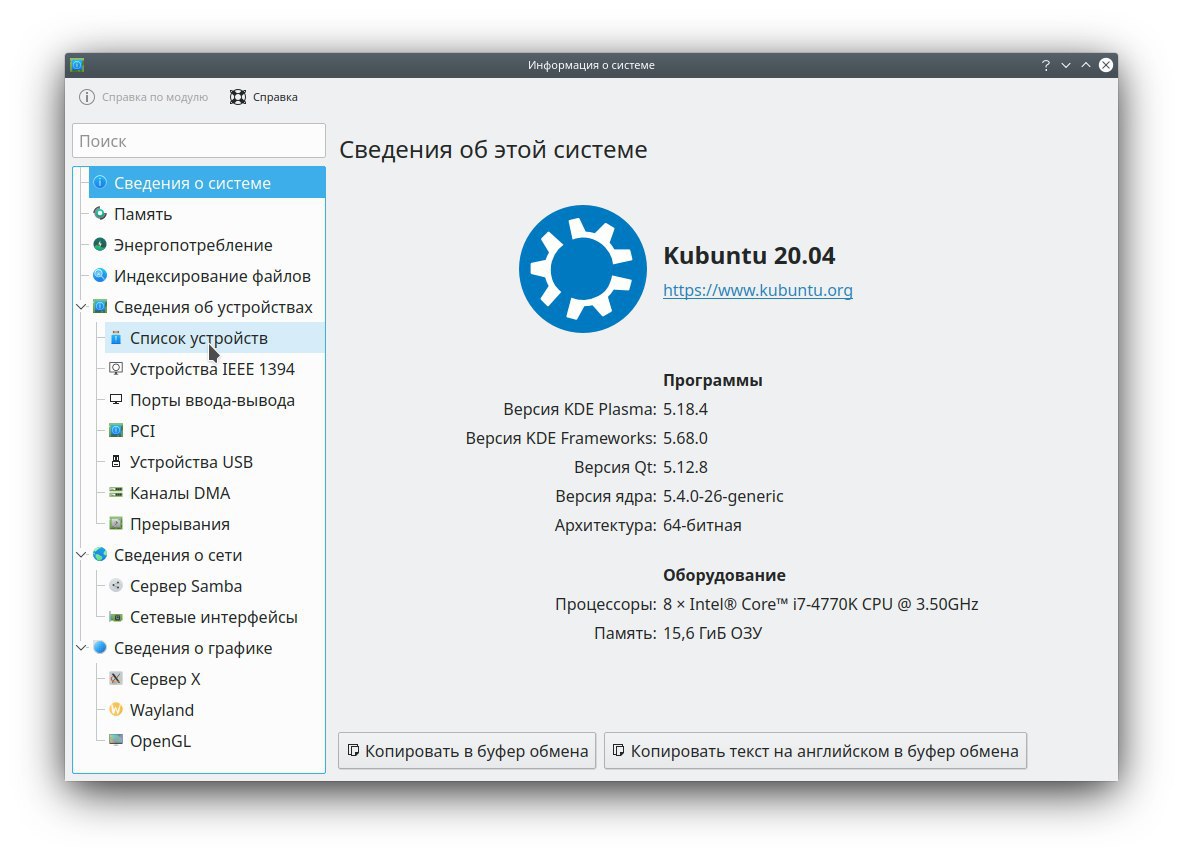Click the memory value 15,6 ГиБ ОЗУ
The height and width of the screenshot is (858, 1183).
pyautogui.click(x=712, y=632)
